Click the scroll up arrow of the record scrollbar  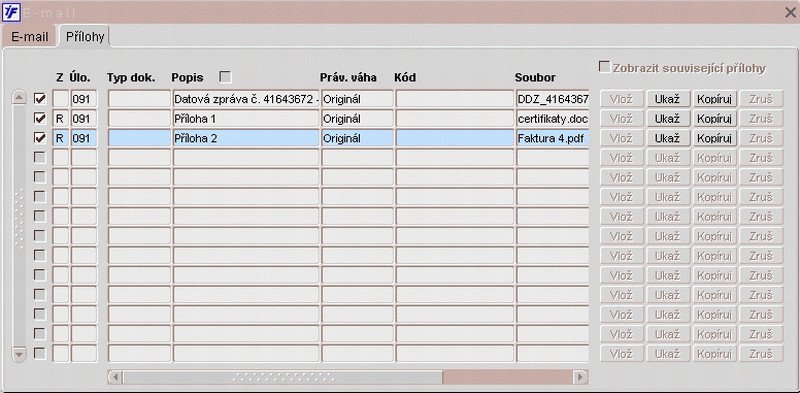click(x=19, y=97)
